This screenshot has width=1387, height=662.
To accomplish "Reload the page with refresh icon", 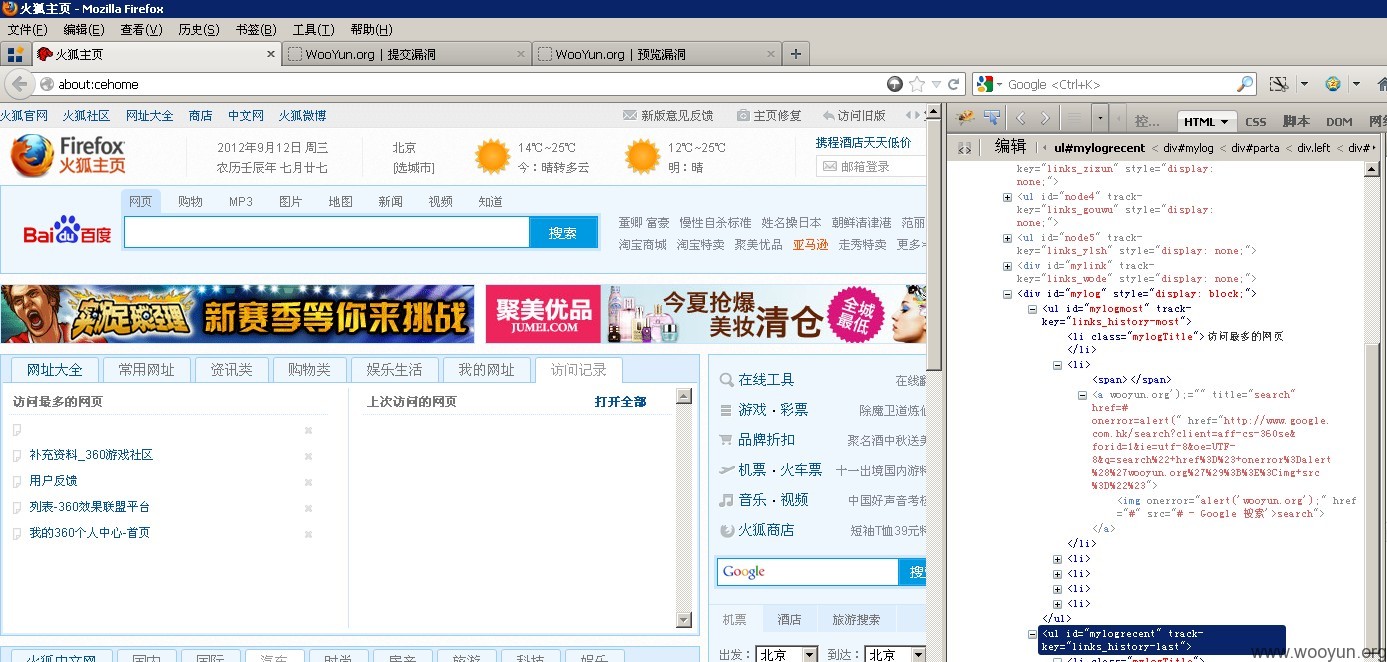I will [954, 84].
